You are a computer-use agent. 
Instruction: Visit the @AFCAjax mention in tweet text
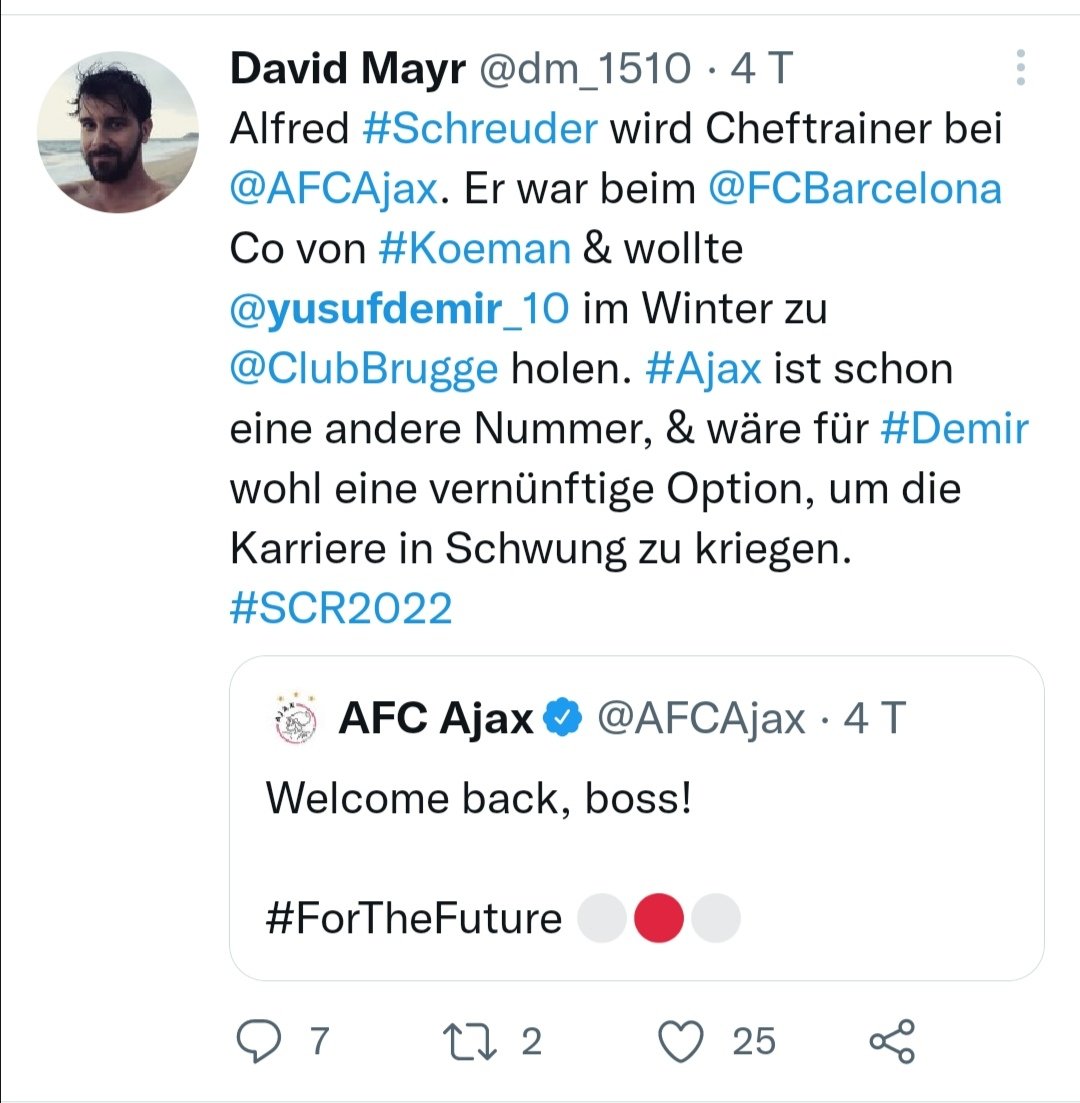tap(334, 189)
